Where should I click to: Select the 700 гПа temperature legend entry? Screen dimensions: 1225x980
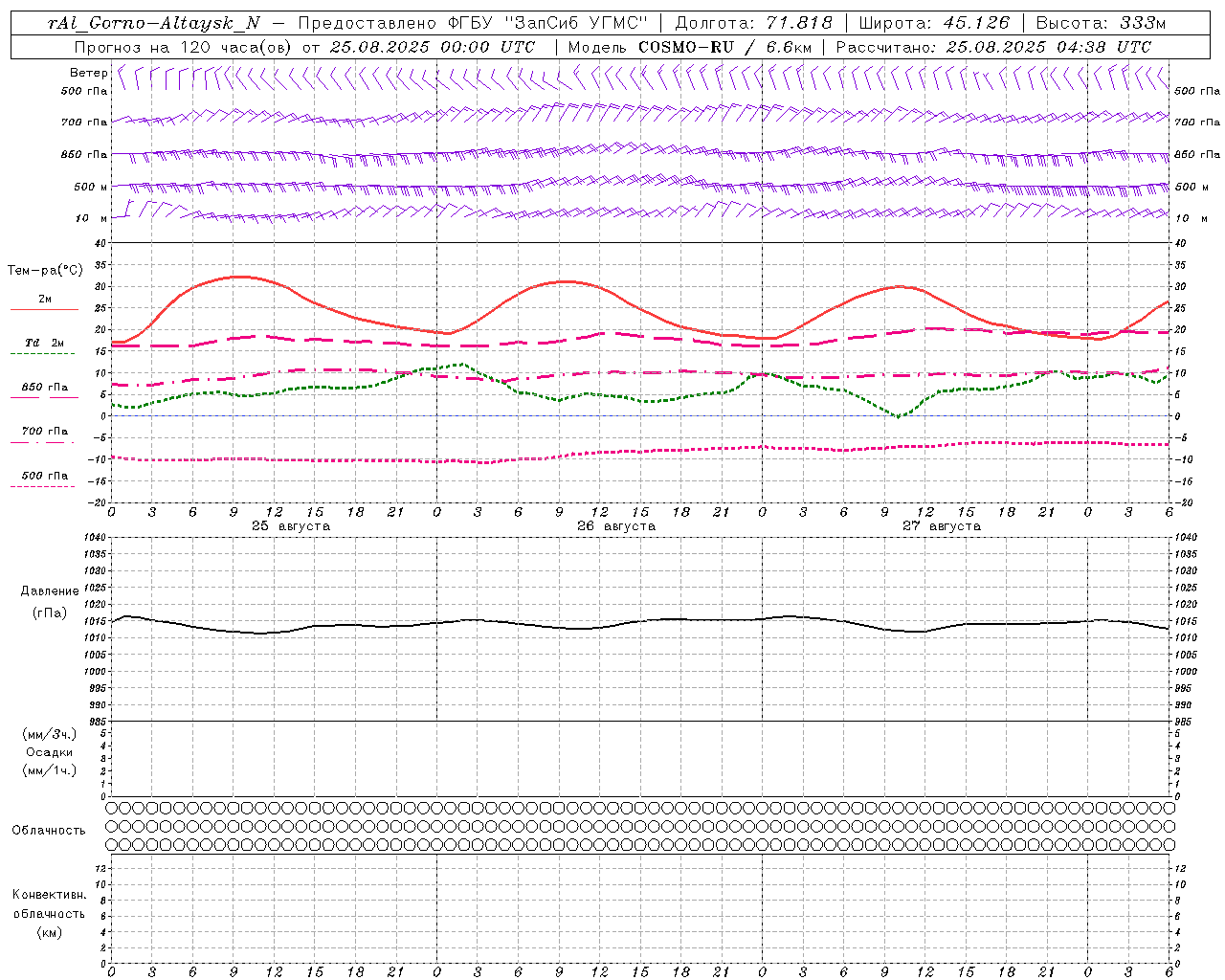(x=45, y=432)
